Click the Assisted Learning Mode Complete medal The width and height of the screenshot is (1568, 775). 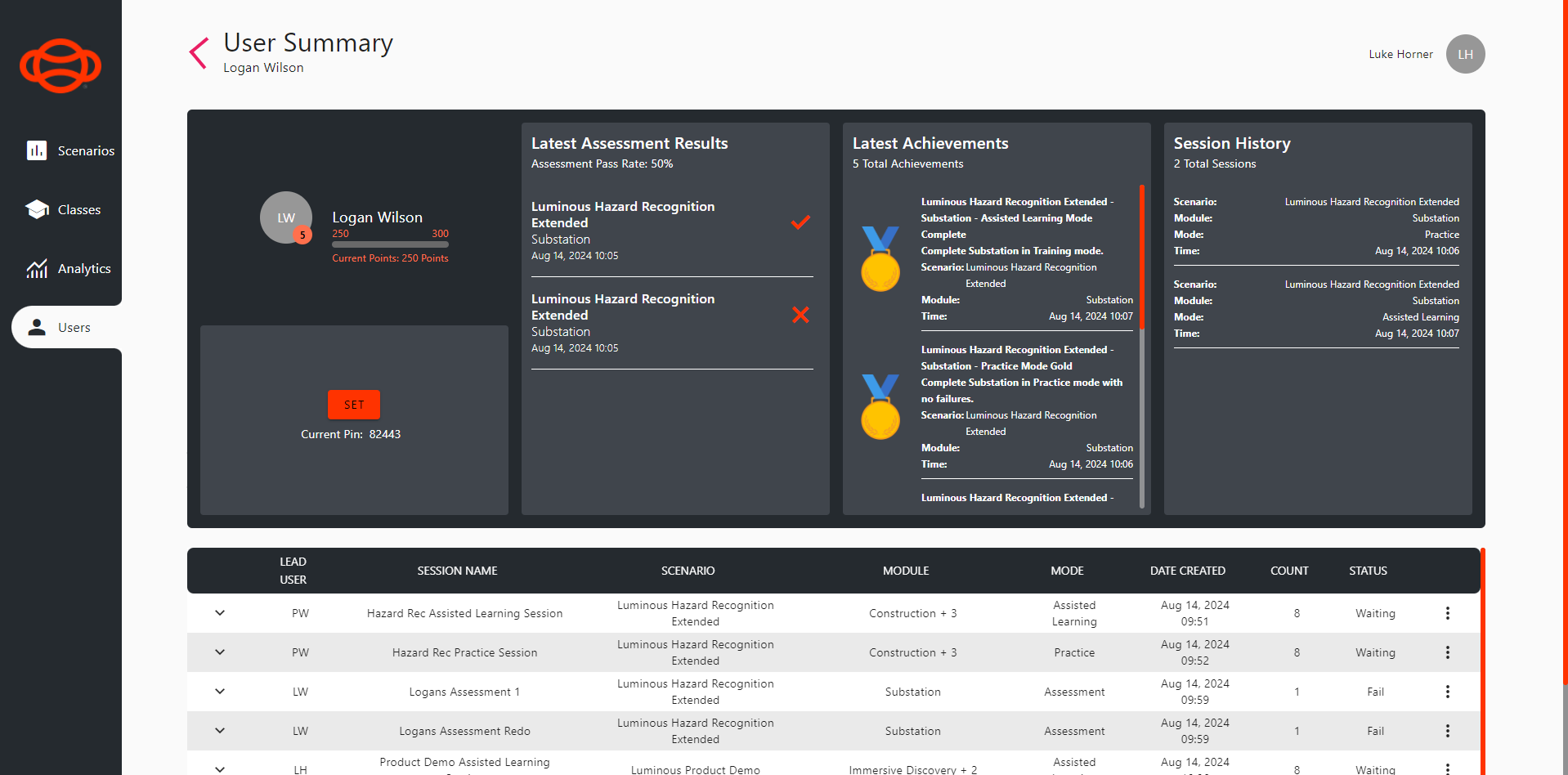pos(880,259)
